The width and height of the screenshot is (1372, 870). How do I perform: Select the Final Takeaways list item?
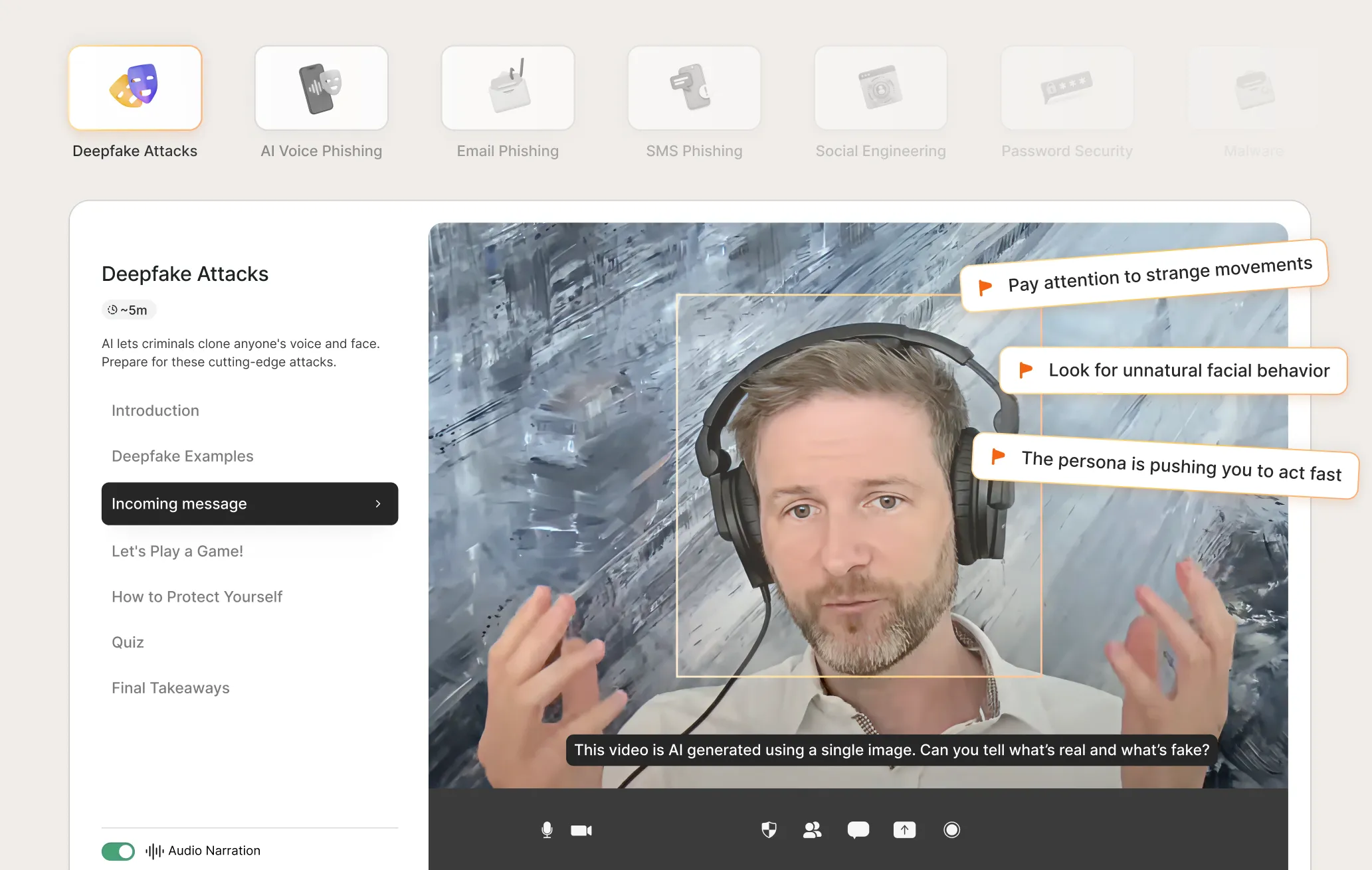(x=170, y=687)
